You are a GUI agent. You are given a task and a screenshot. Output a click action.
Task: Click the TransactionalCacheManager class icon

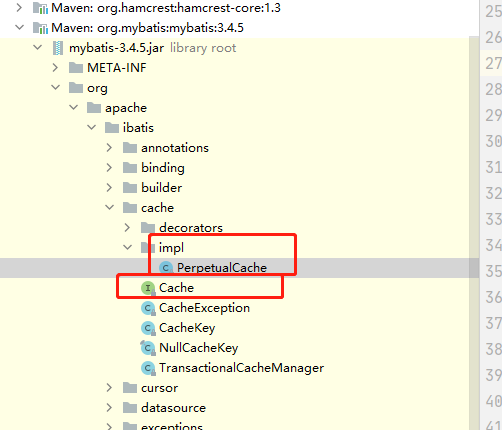tap(148, 368)
